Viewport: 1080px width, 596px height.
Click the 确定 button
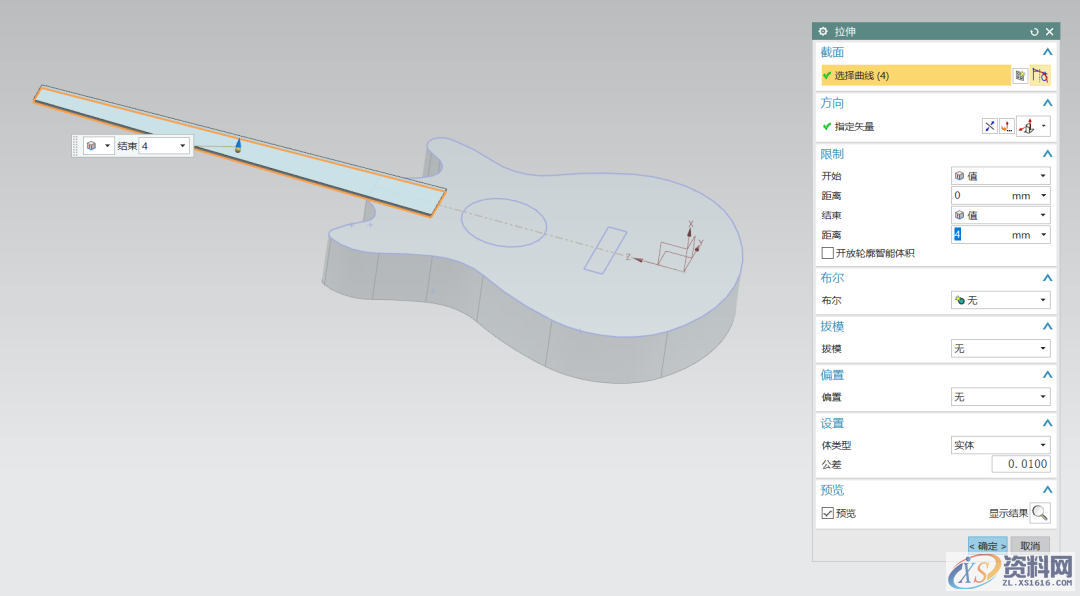987,546
